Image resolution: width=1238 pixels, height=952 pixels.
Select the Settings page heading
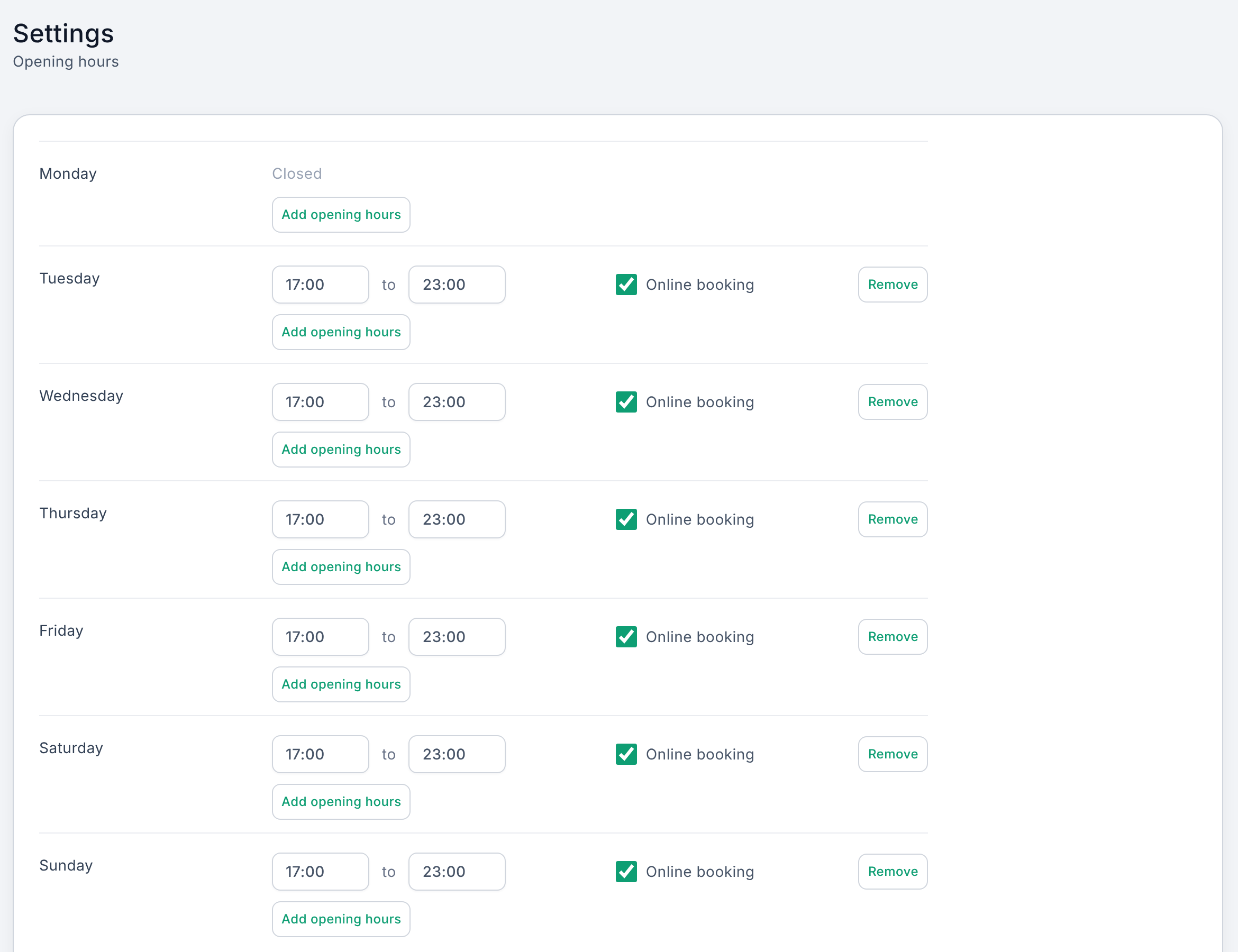pos(63,33)
